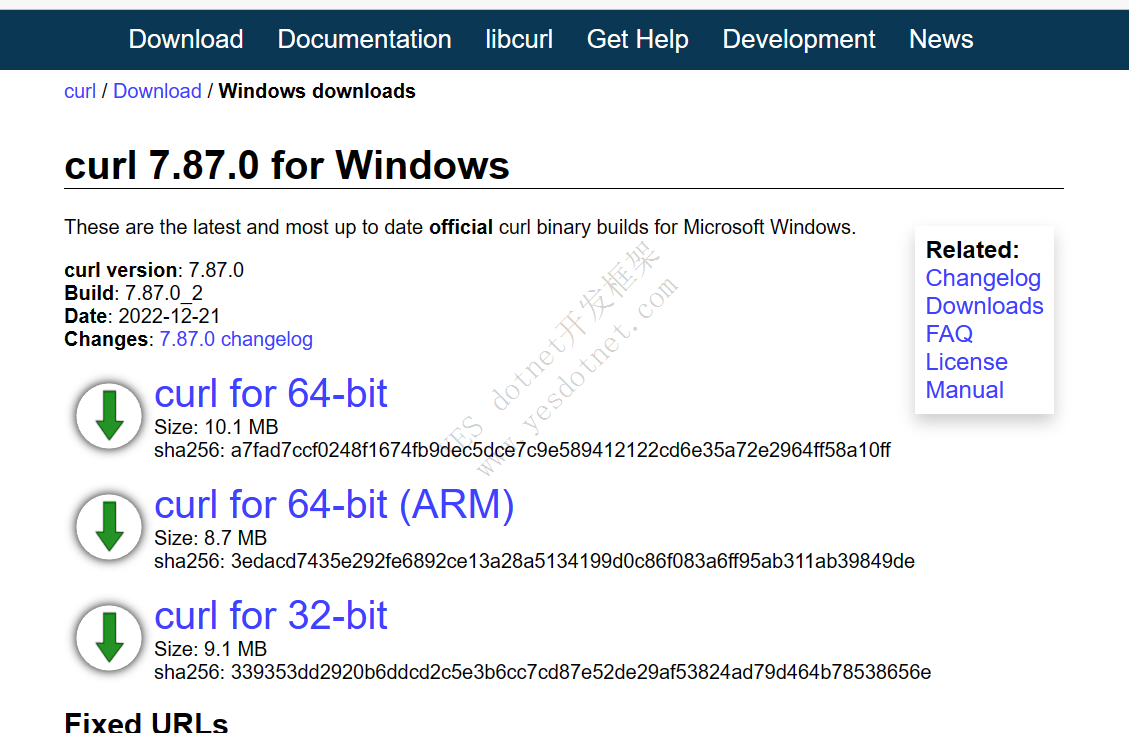This screenshot has height=733, width=1129.
Task: Click the 'Size: 8.7 MB' text
Action: pos(210,539)
